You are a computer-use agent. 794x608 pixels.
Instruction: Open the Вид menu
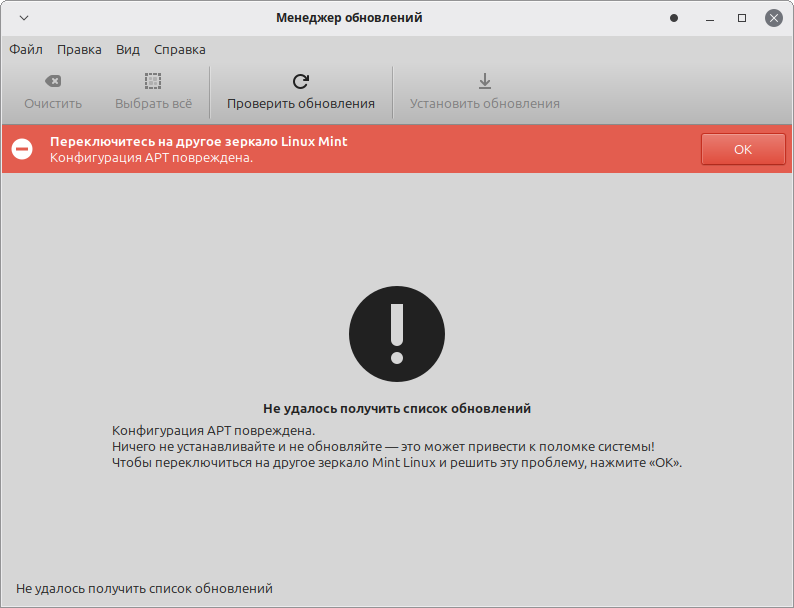pos(128,50)
